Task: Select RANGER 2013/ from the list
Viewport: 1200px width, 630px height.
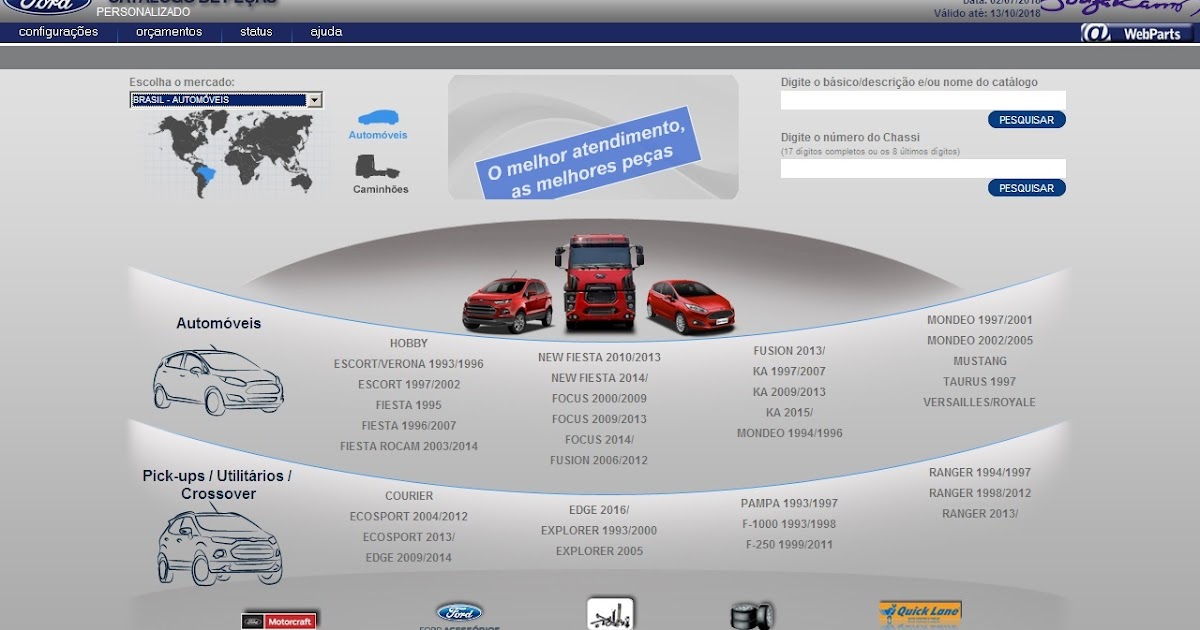Action: [981, 515]
